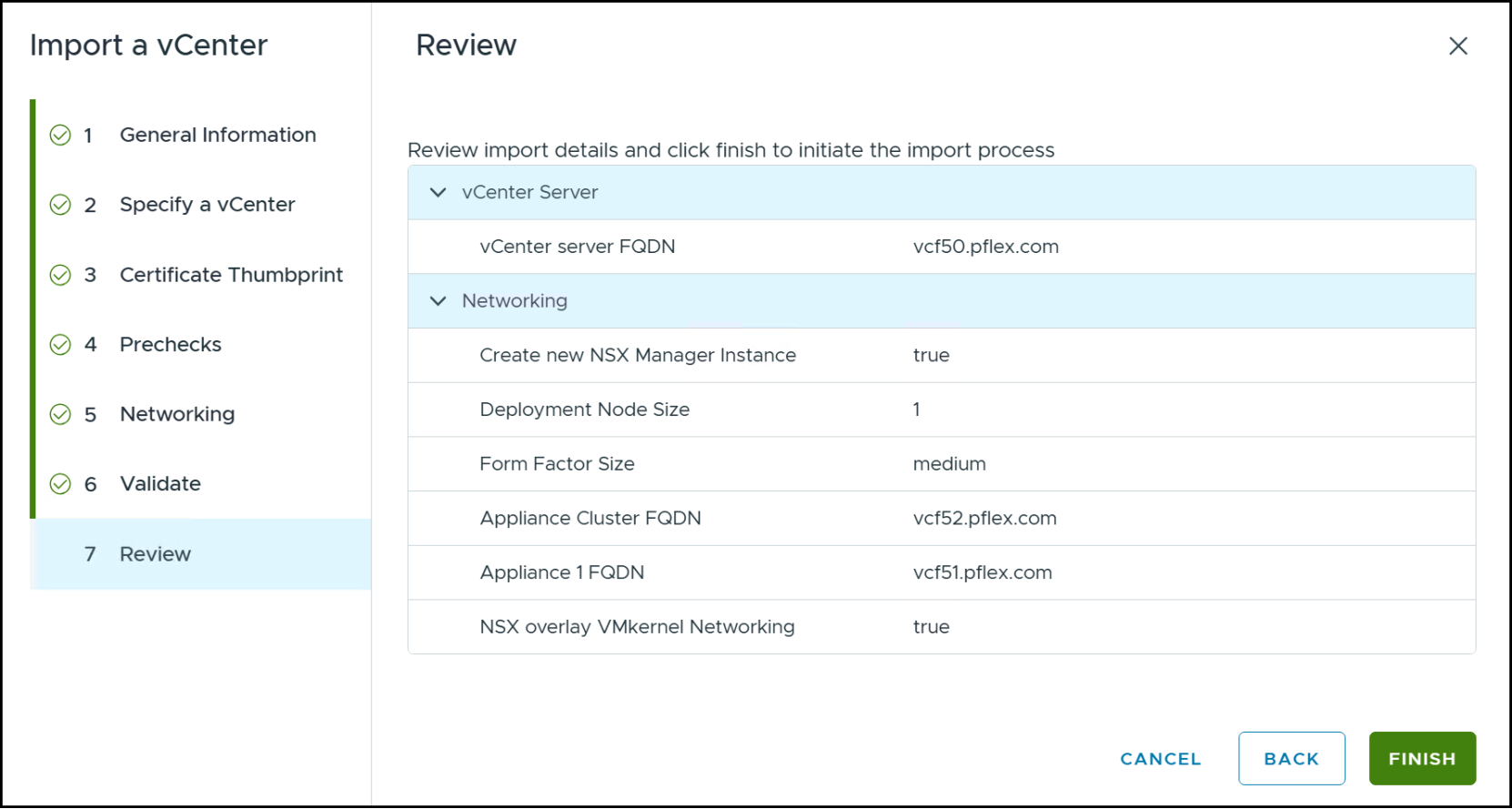Click the review import details instruction text

[731, 150]
